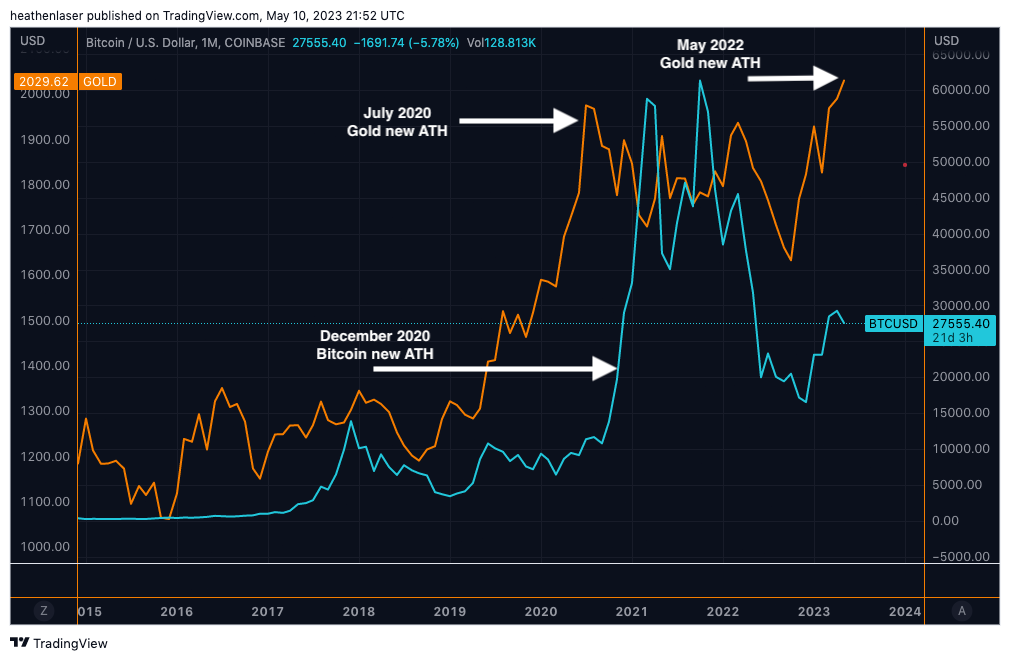This screenshot has width=1010, height=660.
Task: Click the 1900.00 left axis value
Action: (x=44, y=140)
